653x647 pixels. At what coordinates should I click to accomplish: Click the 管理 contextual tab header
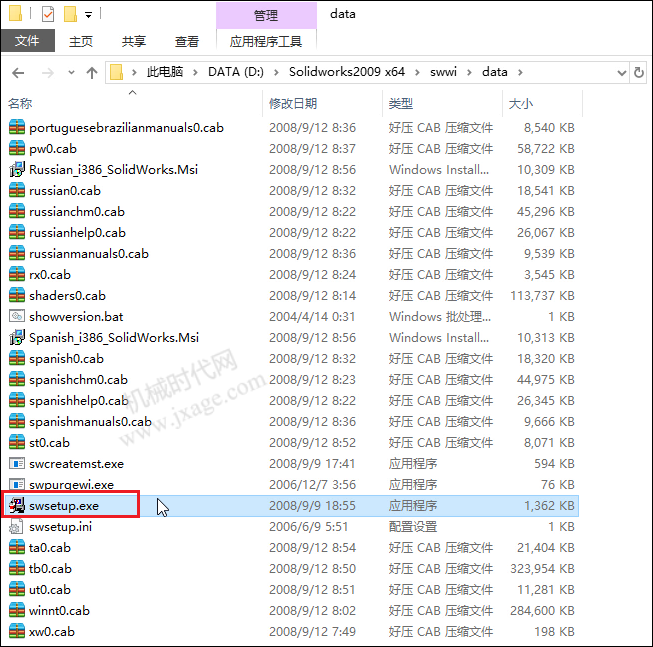click(266, 15)
